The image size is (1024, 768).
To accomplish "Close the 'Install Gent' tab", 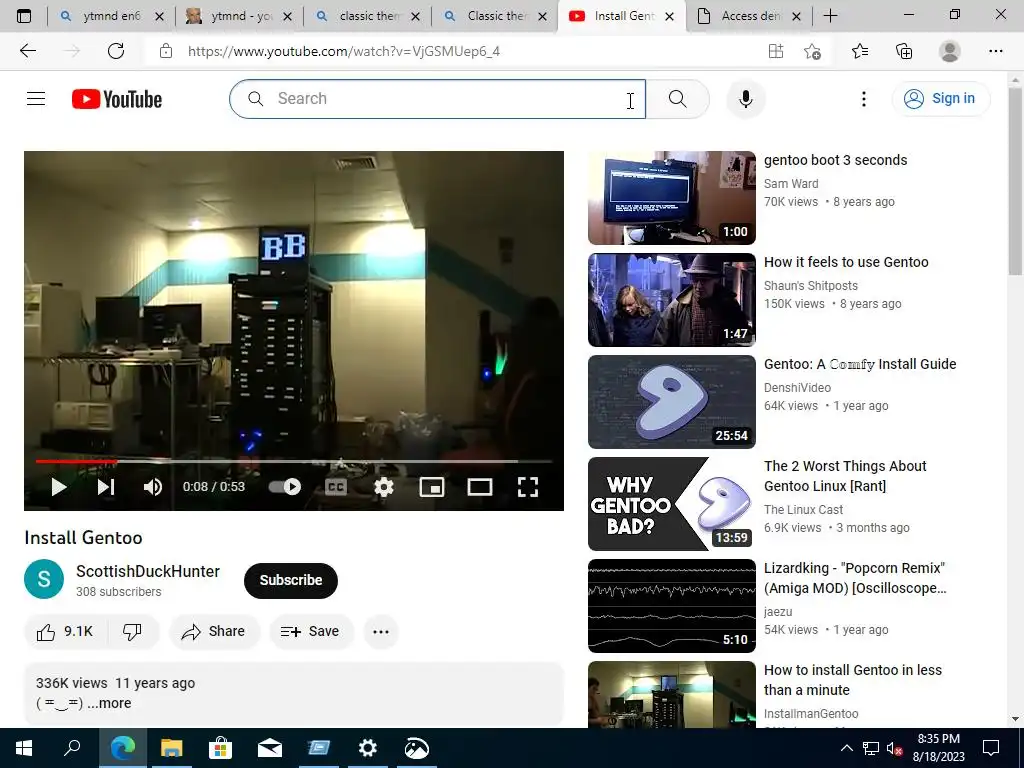I will pos(669,16).
